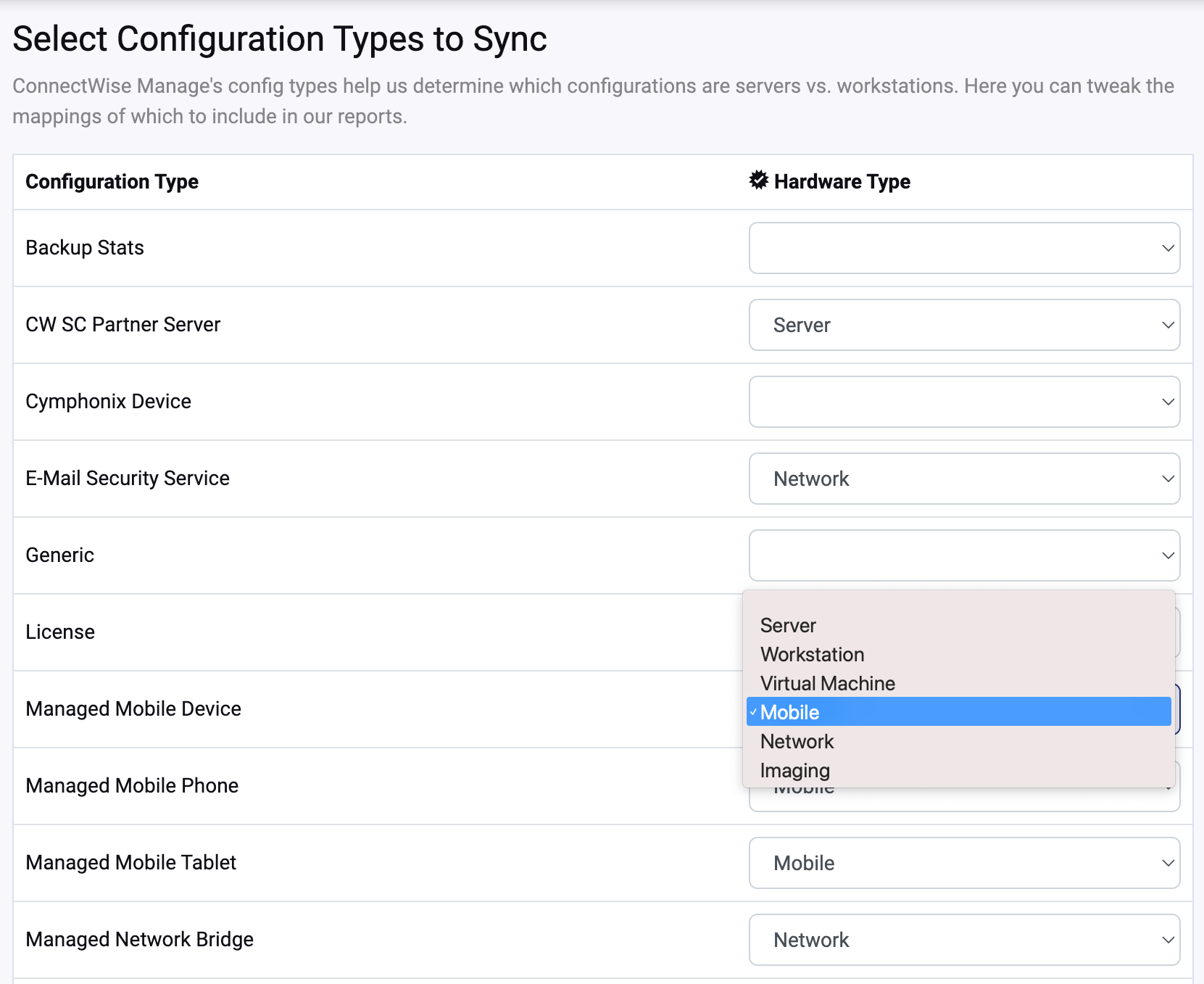Click the Hardware Type column header
The image size is (1204, 984).
[842, 181]
